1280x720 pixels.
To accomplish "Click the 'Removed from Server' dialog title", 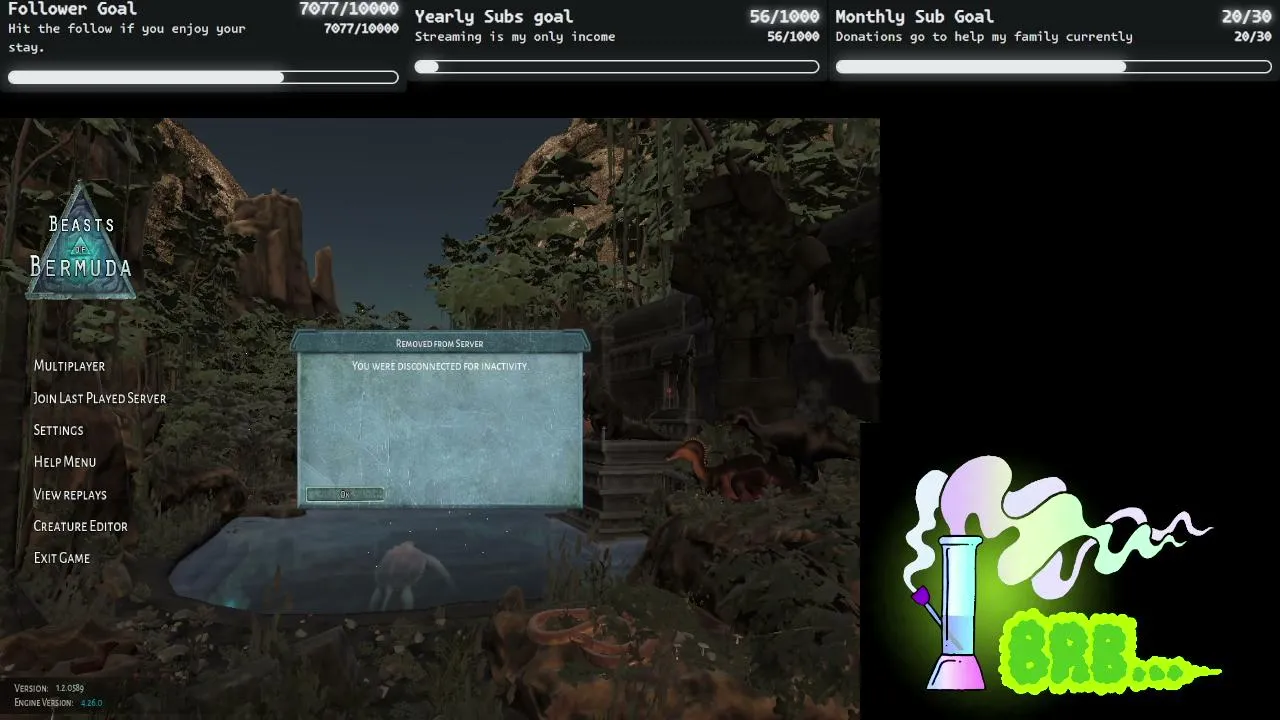I will coord(440,343).
